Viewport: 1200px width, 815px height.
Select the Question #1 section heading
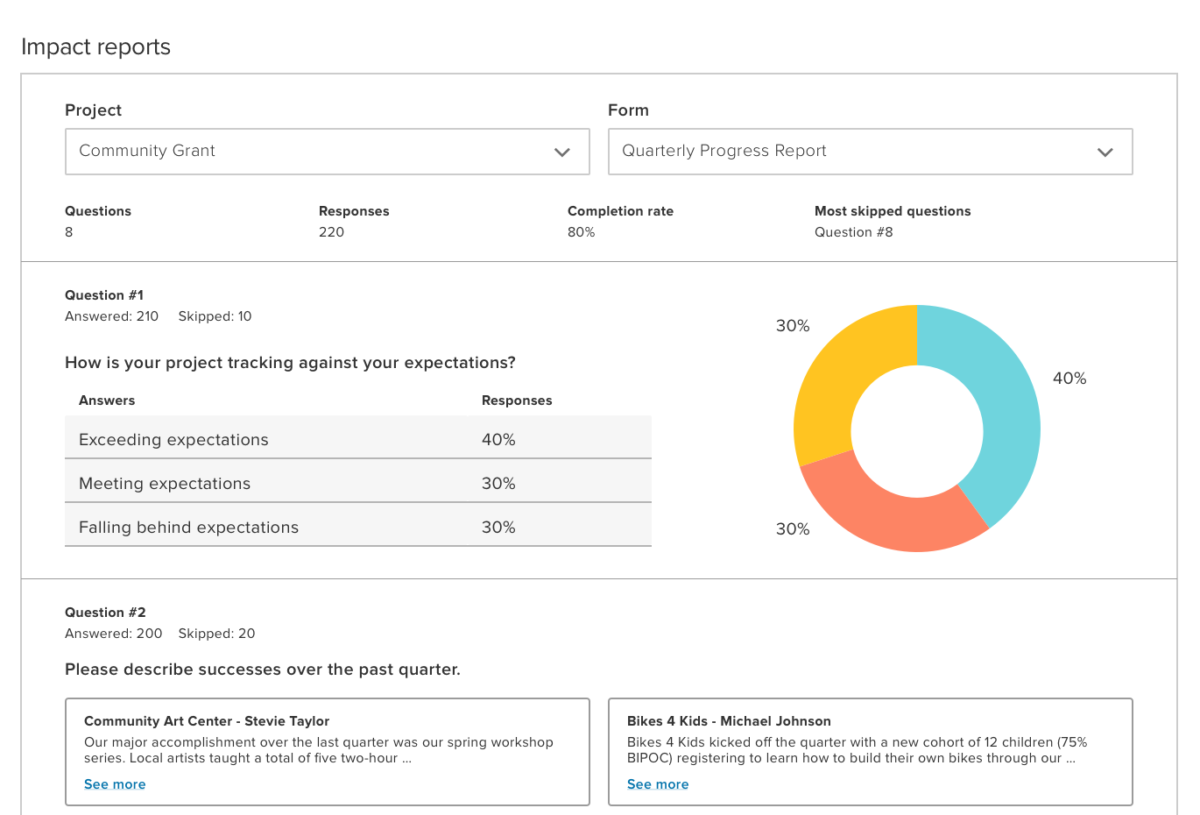104,295
